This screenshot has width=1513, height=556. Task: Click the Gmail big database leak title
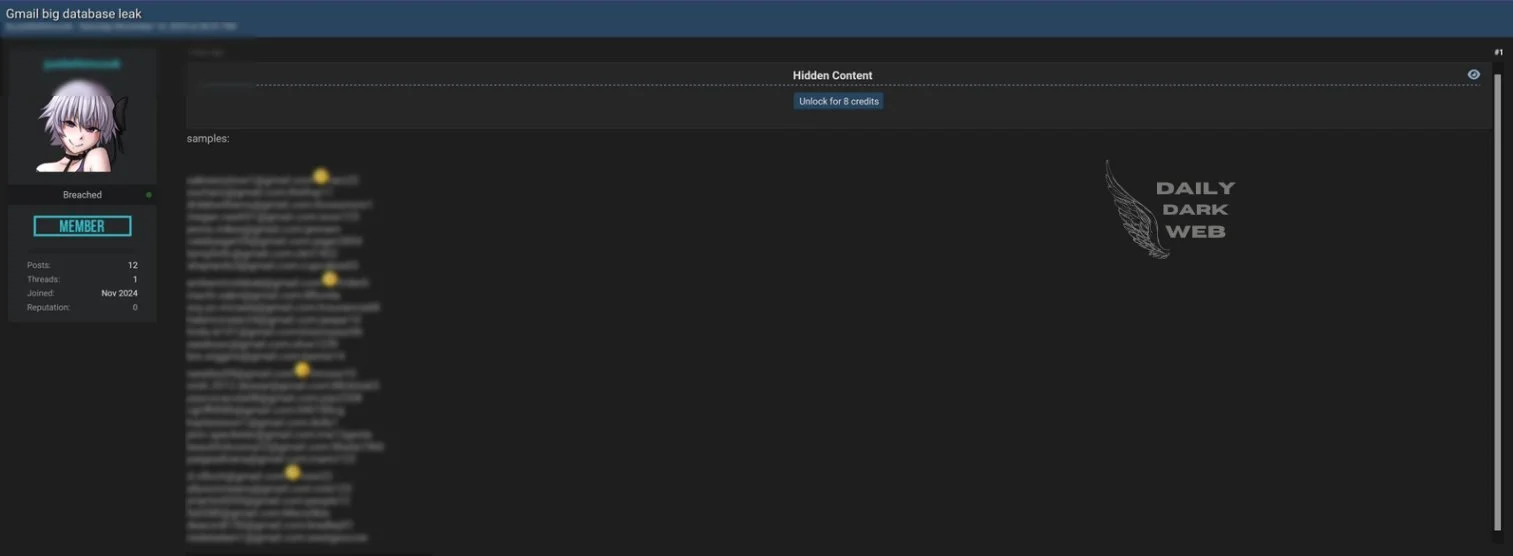pos(74,14)
